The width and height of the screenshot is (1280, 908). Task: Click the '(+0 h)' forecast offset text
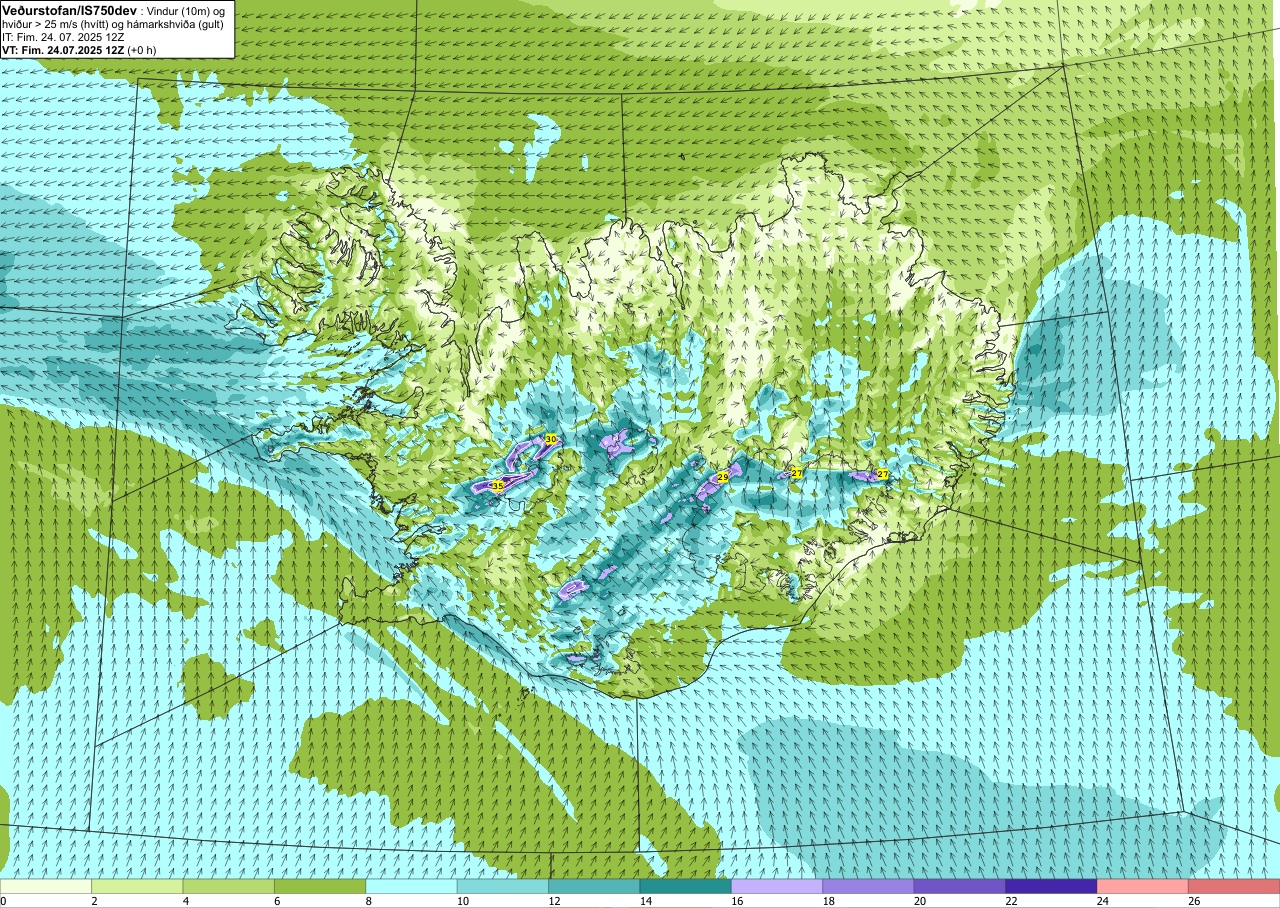click(144, 49)
